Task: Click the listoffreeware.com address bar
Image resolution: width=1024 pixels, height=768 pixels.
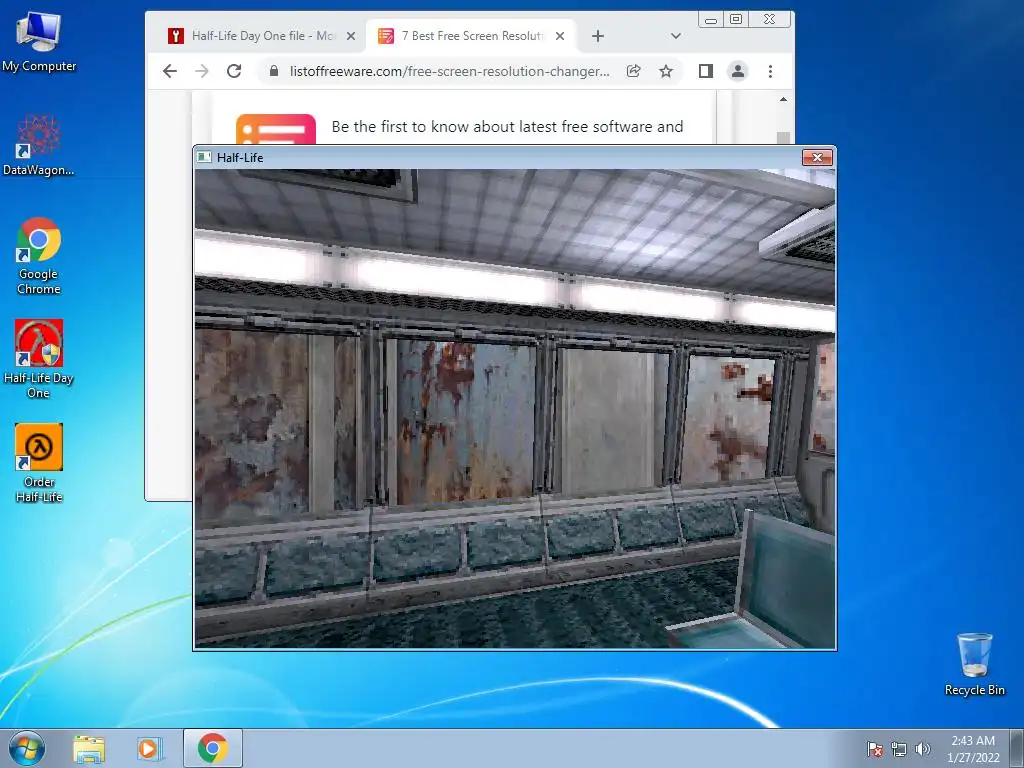Action: pyautogui.click(x=450, y=71)
